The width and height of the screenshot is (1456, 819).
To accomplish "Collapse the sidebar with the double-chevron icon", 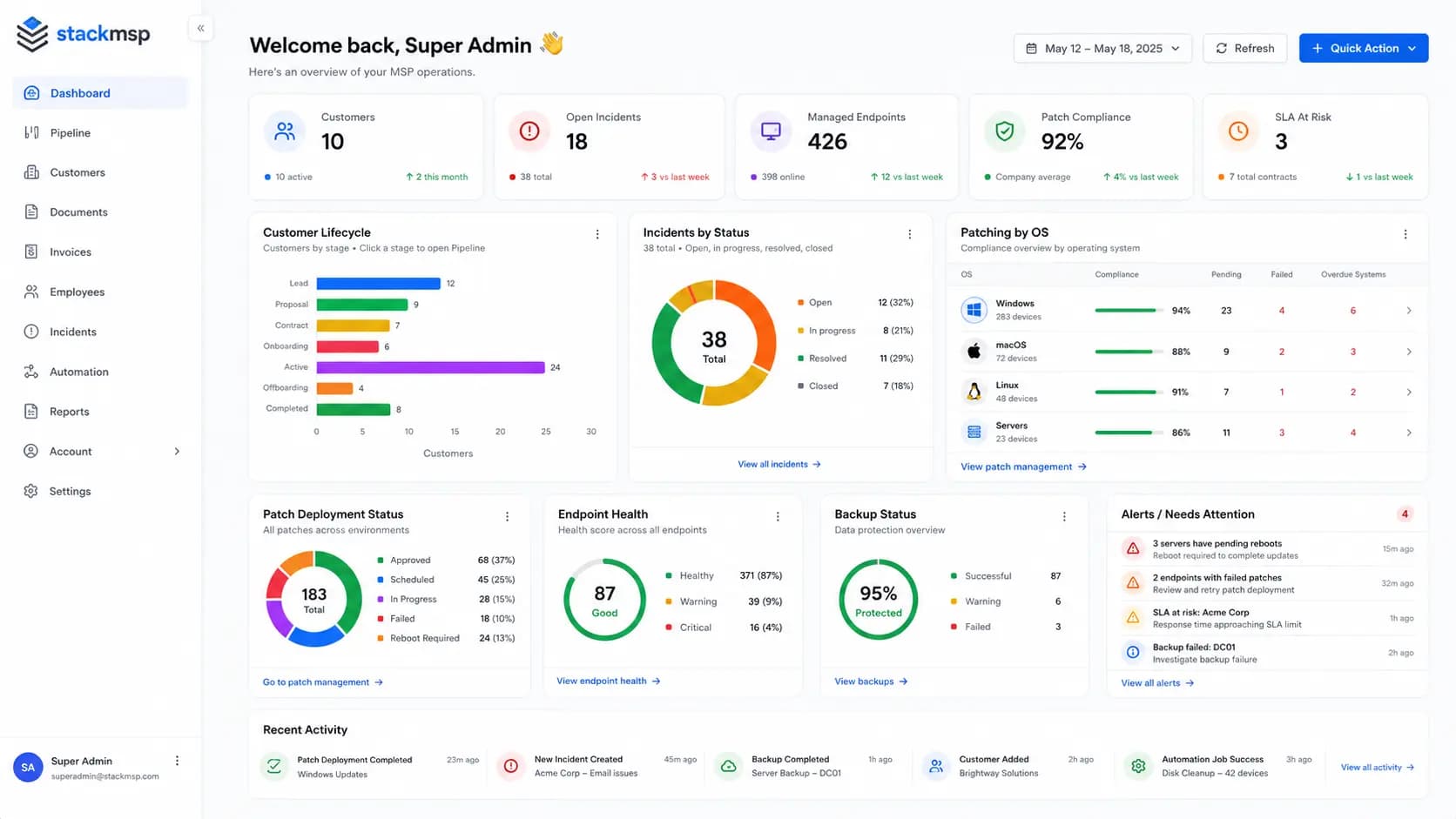I will [200, 29].
